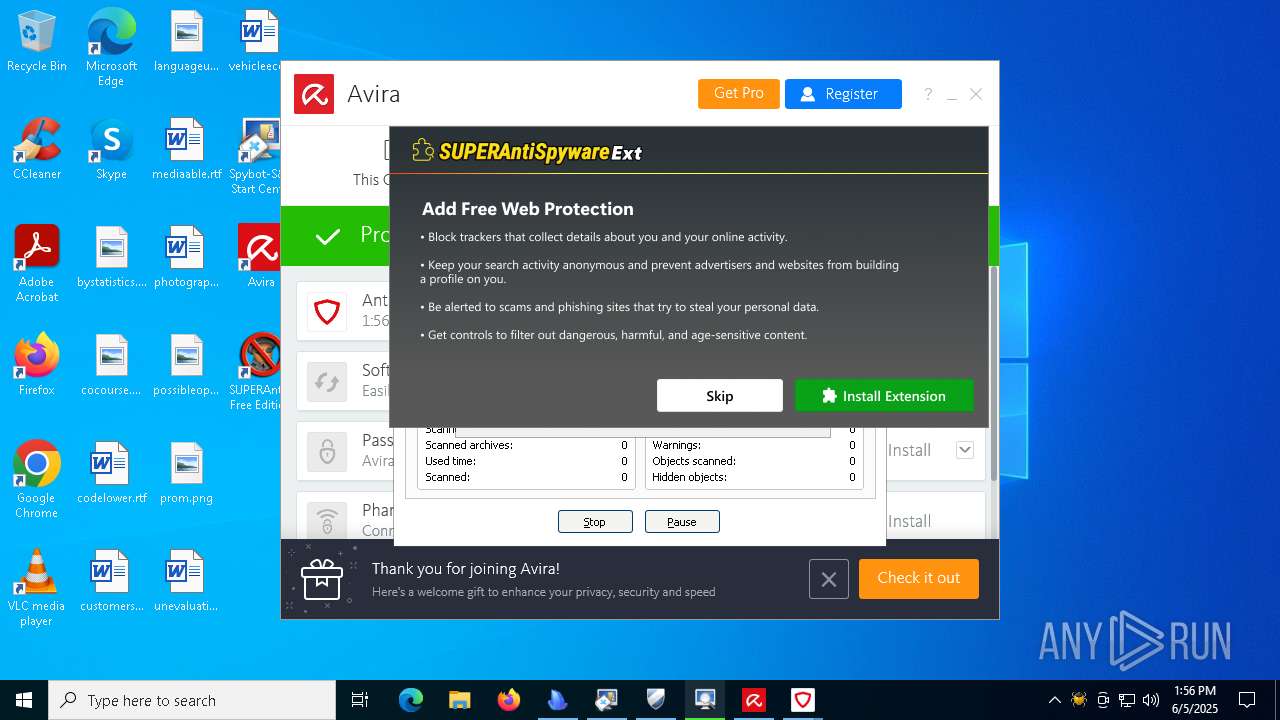Click 'Objects scanned:' label in scan window

click(694, 461)
